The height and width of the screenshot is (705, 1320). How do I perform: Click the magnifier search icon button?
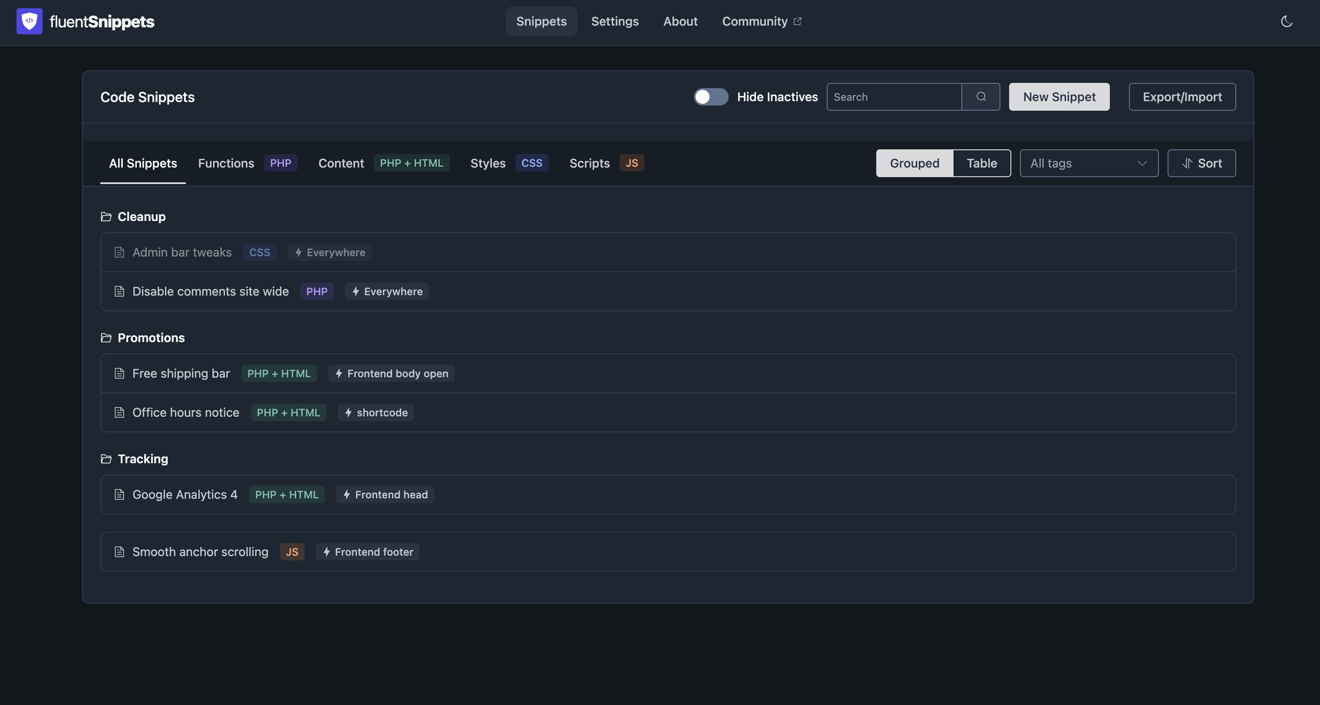point(981,97)
